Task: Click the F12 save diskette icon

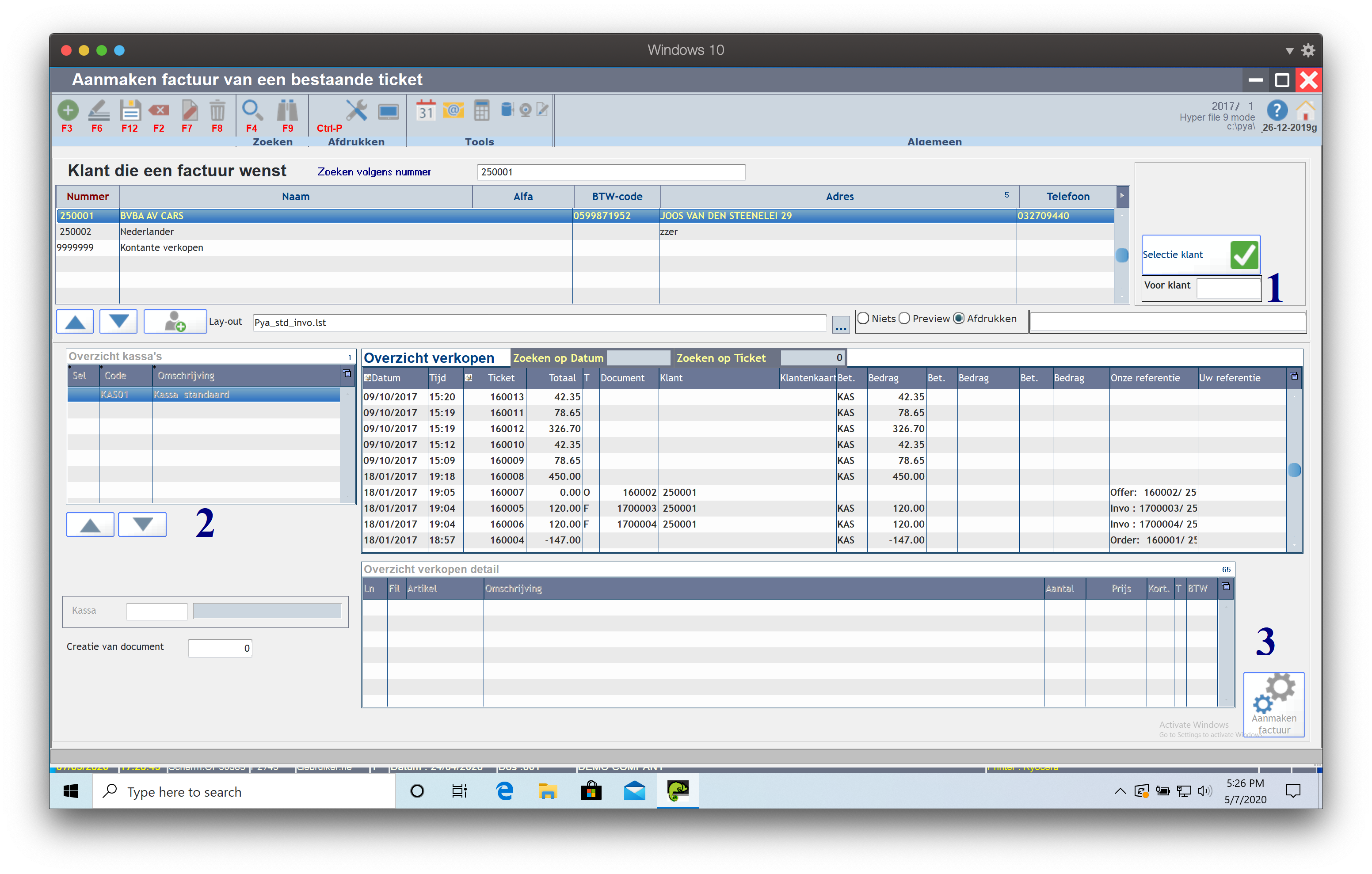Action: (130, 110)
